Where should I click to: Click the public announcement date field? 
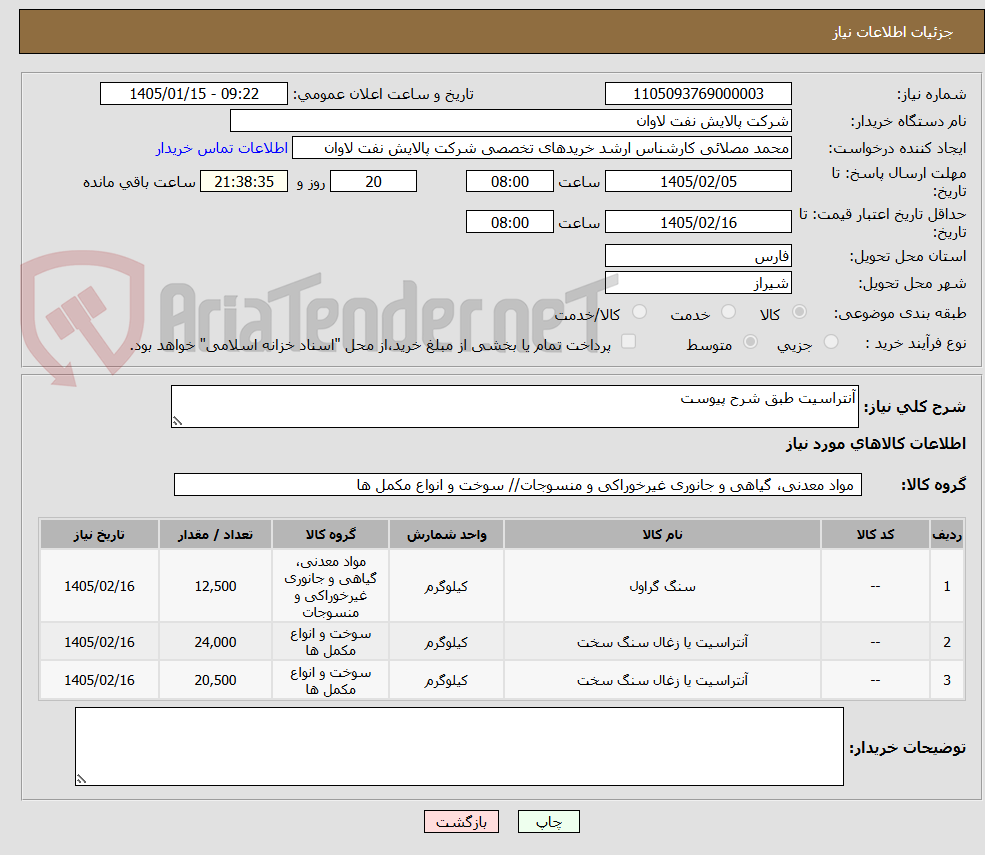pyautogui.click(x=193, y=94)
